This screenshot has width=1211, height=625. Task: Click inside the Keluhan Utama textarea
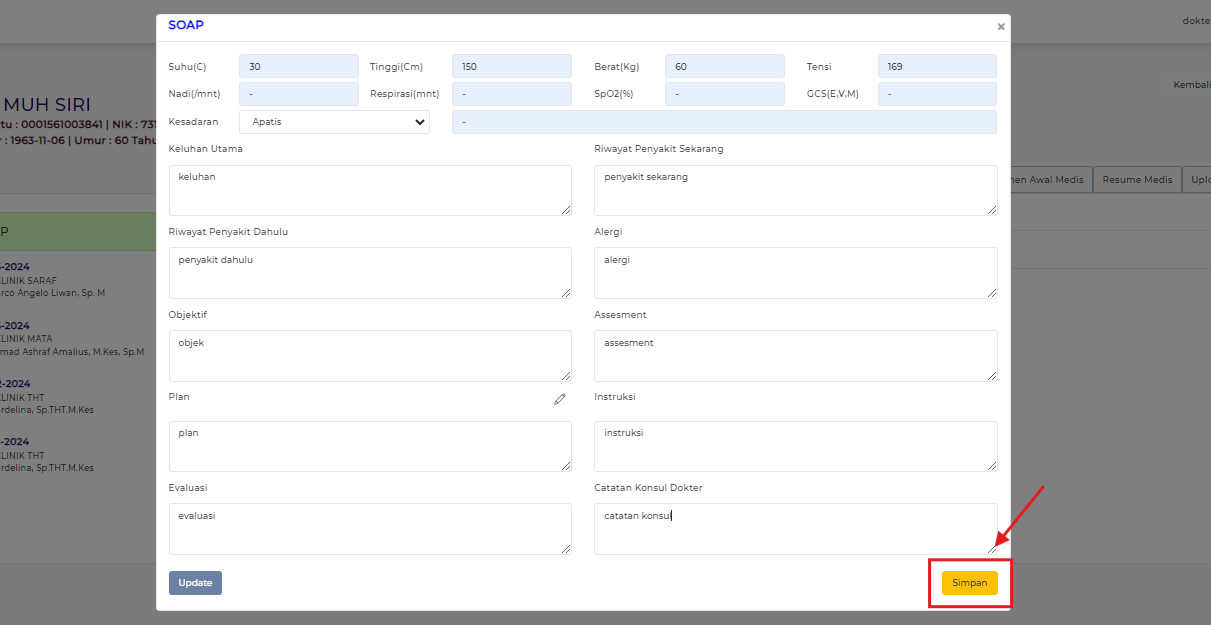point(370,190)
